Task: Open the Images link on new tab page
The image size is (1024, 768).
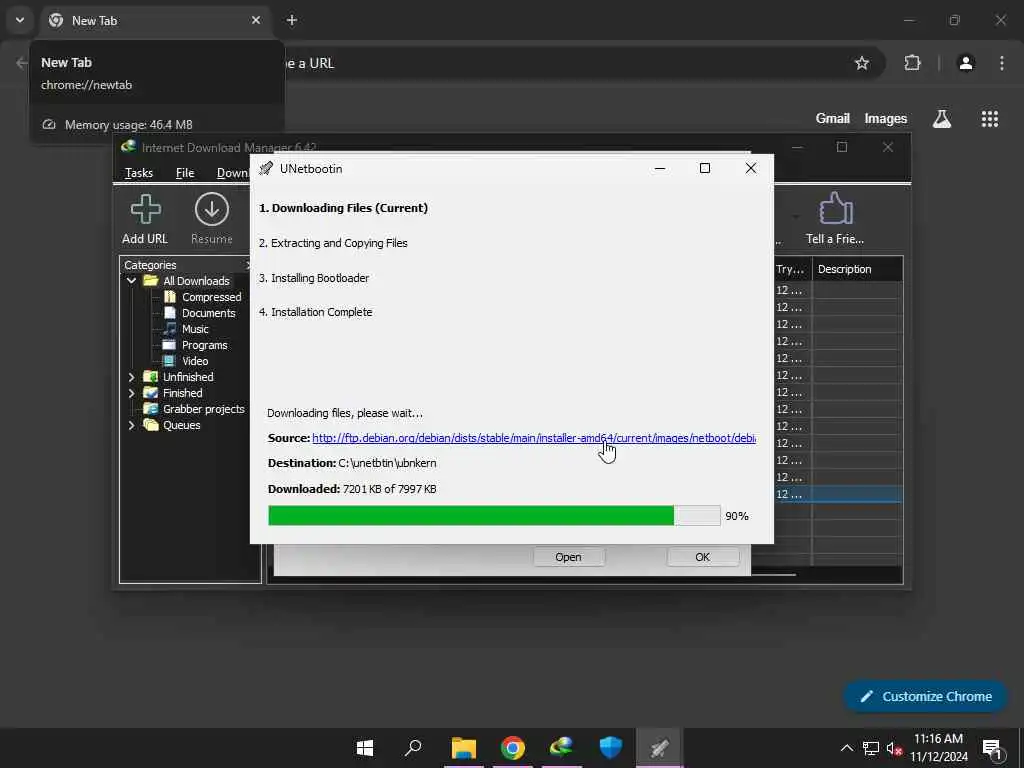Action: tap(886, 118)
